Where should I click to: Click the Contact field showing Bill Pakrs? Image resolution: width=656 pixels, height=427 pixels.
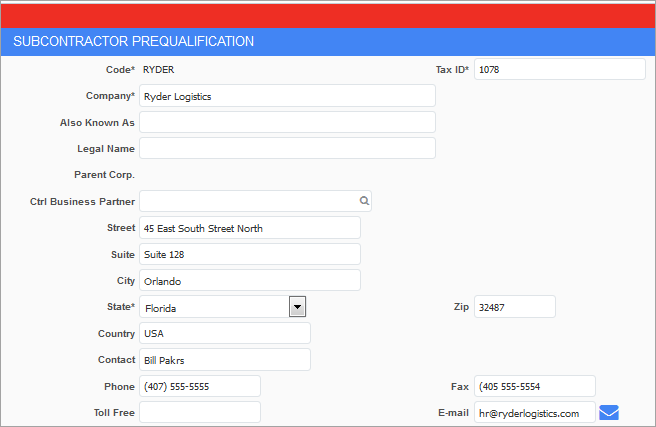pyautogui.click(x=225, y=360)
